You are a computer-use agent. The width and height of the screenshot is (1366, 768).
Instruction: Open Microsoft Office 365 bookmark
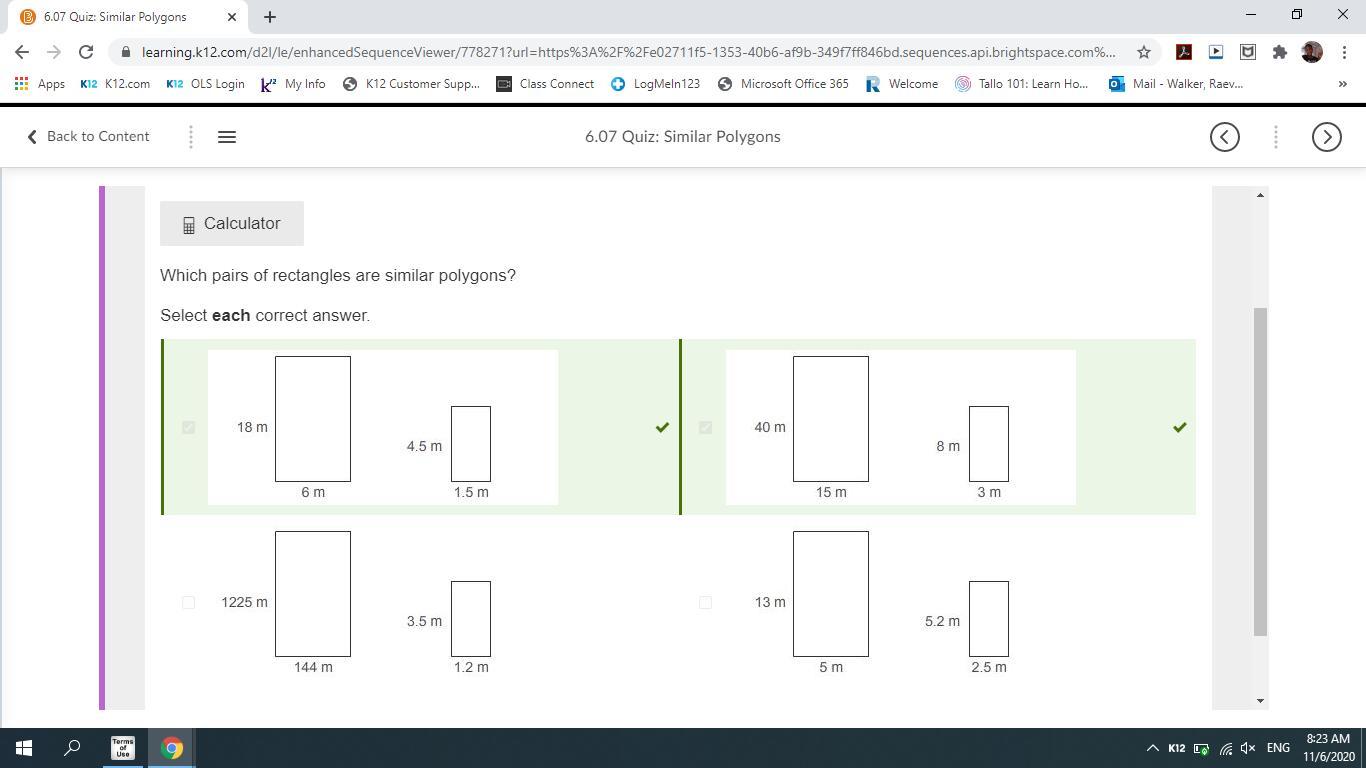[x=783, y=84]
